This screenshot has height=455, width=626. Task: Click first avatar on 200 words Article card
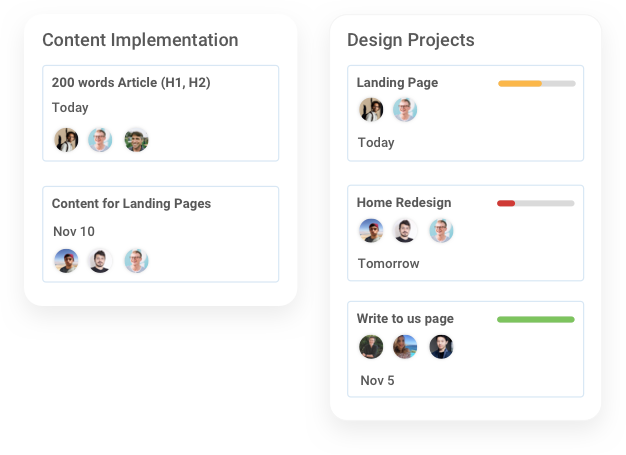point(66,140)
